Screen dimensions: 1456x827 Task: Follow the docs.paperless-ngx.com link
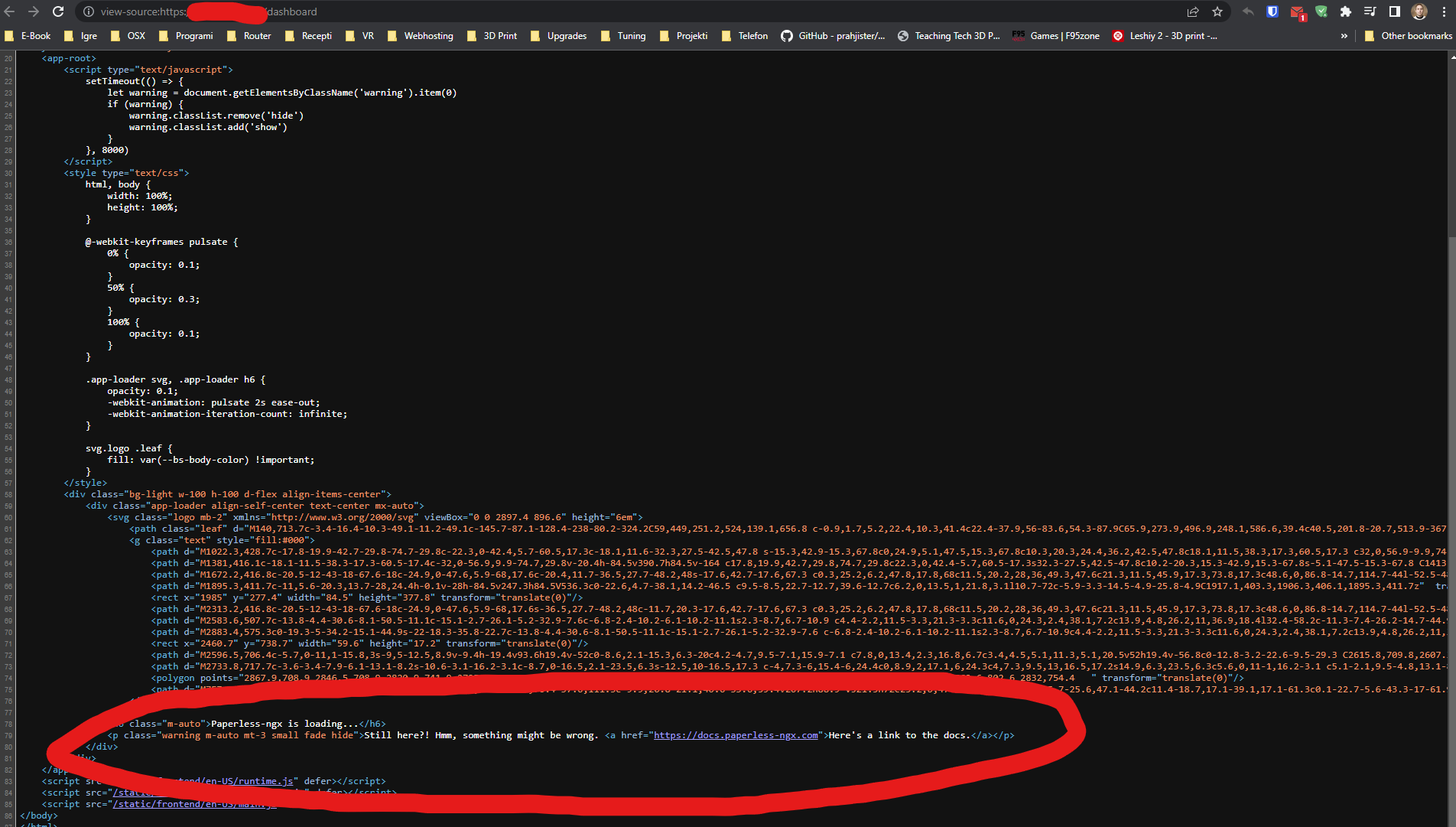(736, 734)
